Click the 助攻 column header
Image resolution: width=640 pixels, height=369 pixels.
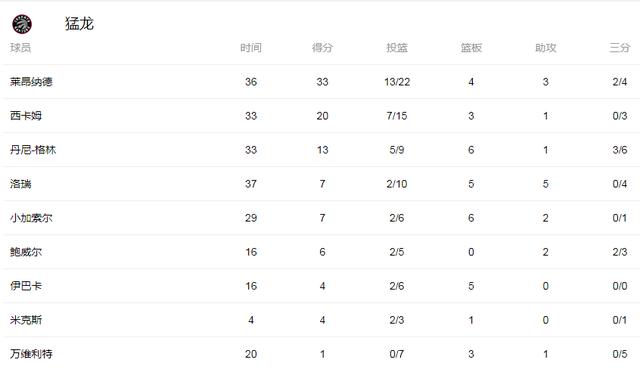click(545, 48)
